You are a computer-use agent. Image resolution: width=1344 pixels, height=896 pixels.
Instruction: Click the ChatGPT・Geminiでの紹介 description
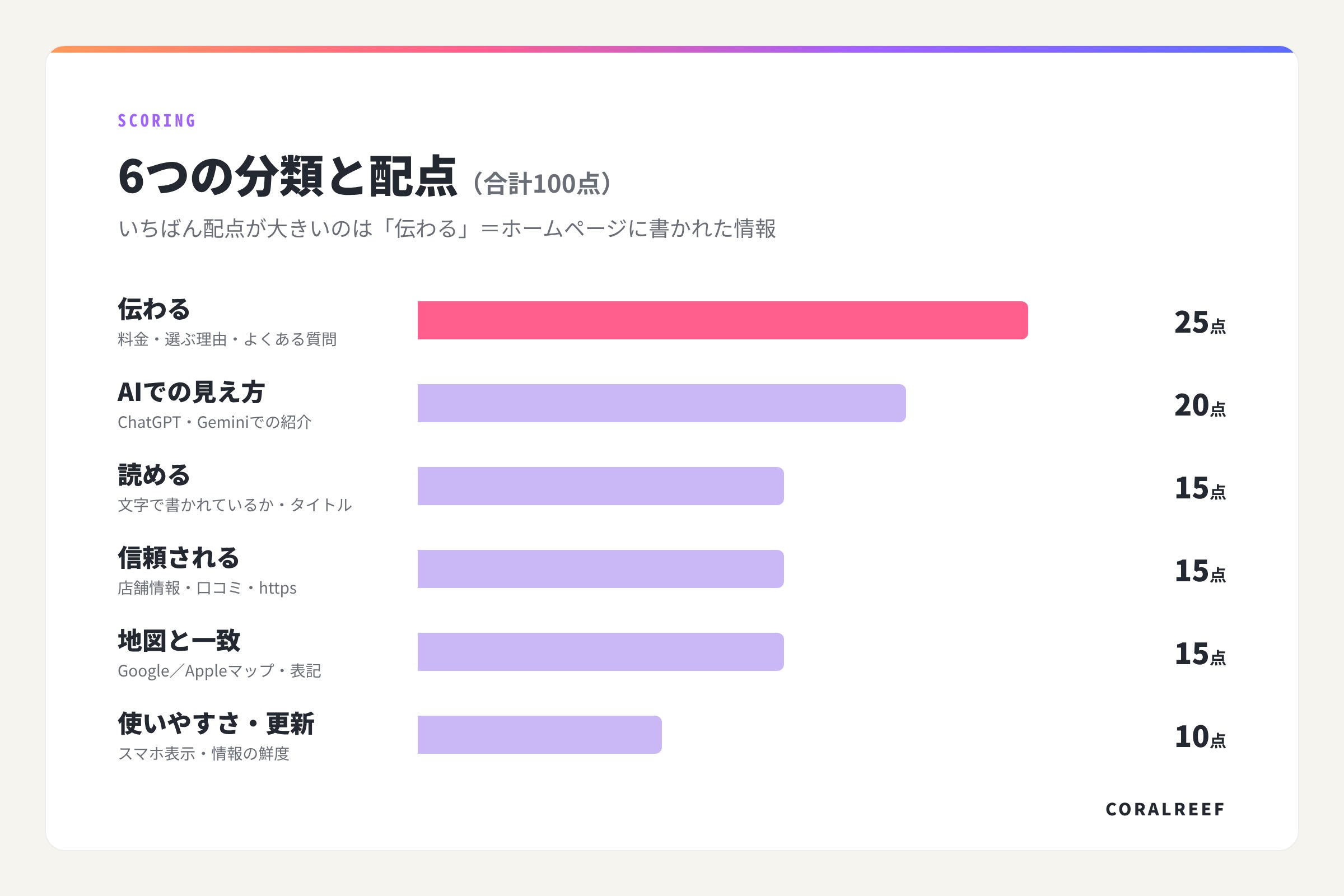pyautogui.click(x=215, y=422)
